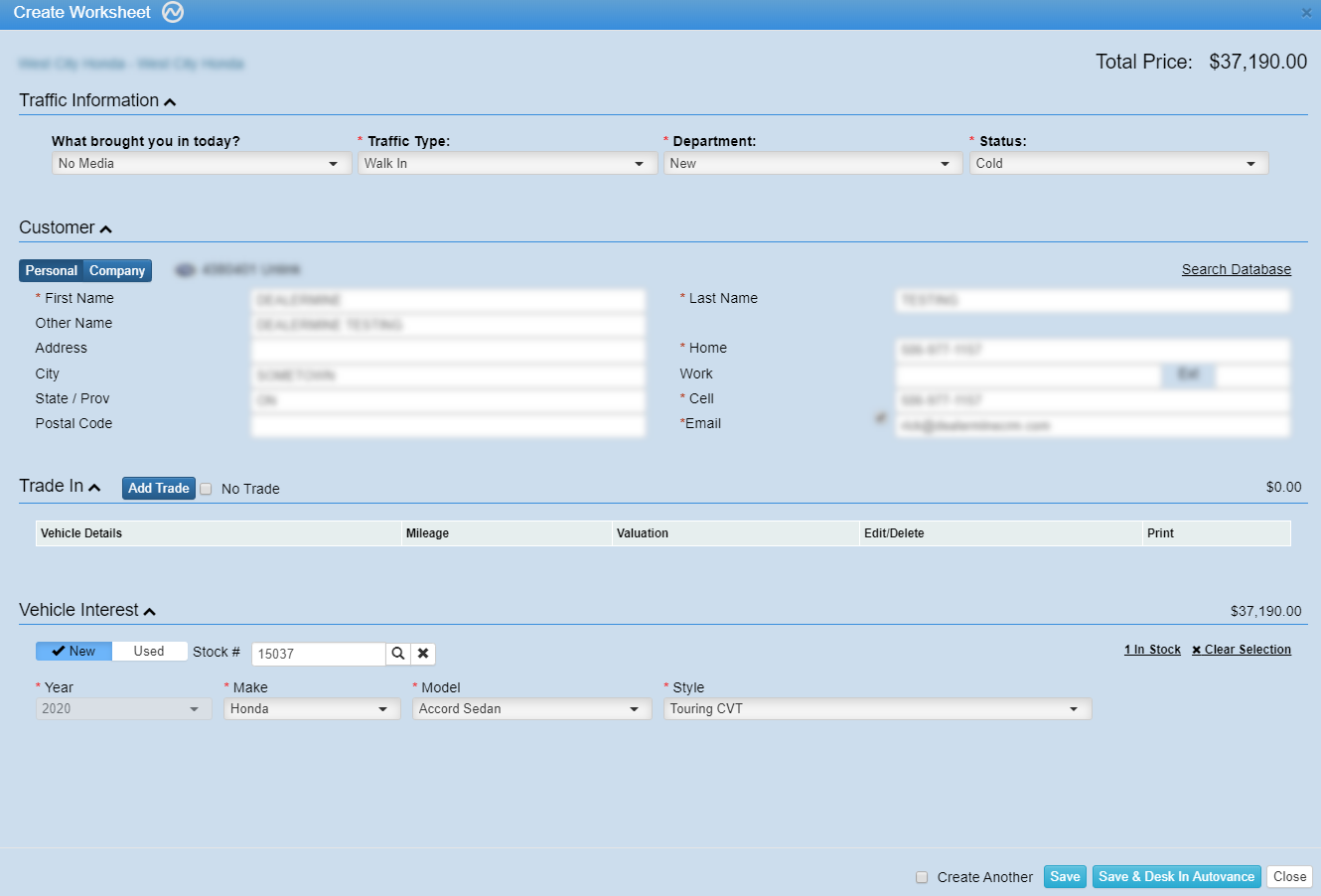Select the Used vehicle tab

click(149, 652)
